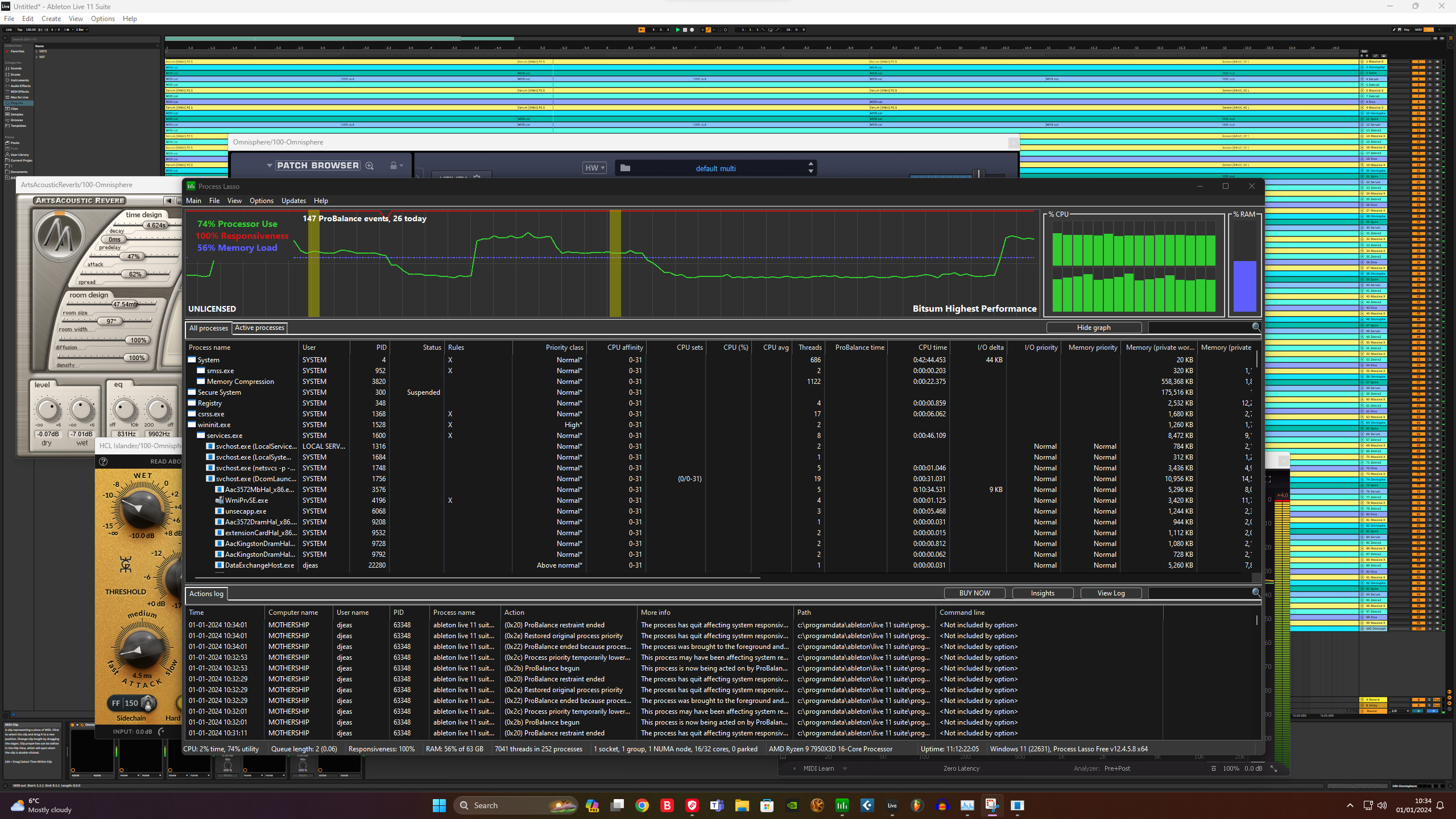The width and height of the screenshot is (1456, 819).
Task: Click the Omnisphere folder icon
Action: pyautogui.click(x=625, y=168)
